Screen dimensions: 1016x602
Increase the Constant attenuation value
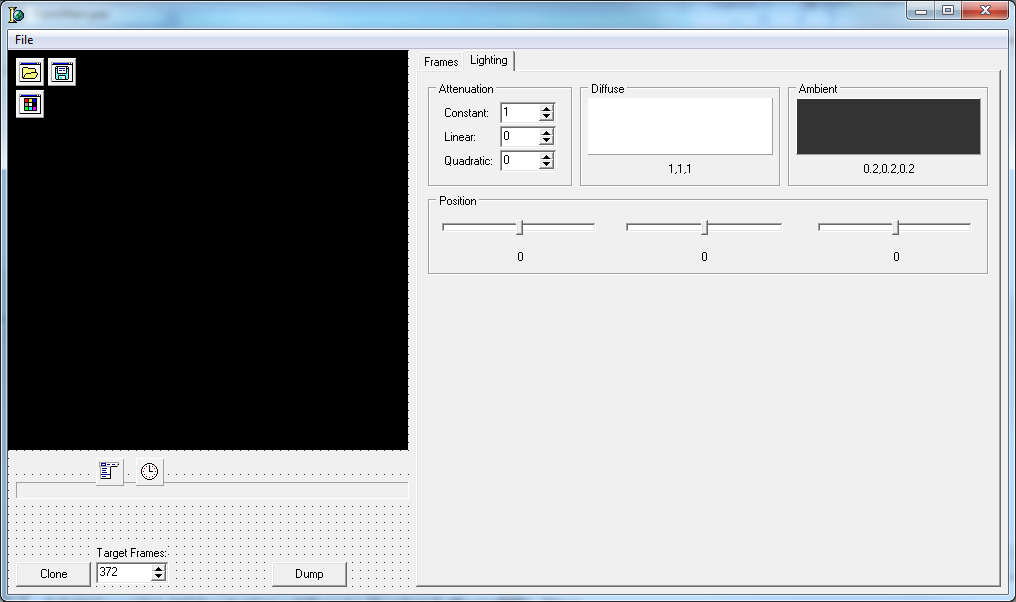[x=546, y=109]
